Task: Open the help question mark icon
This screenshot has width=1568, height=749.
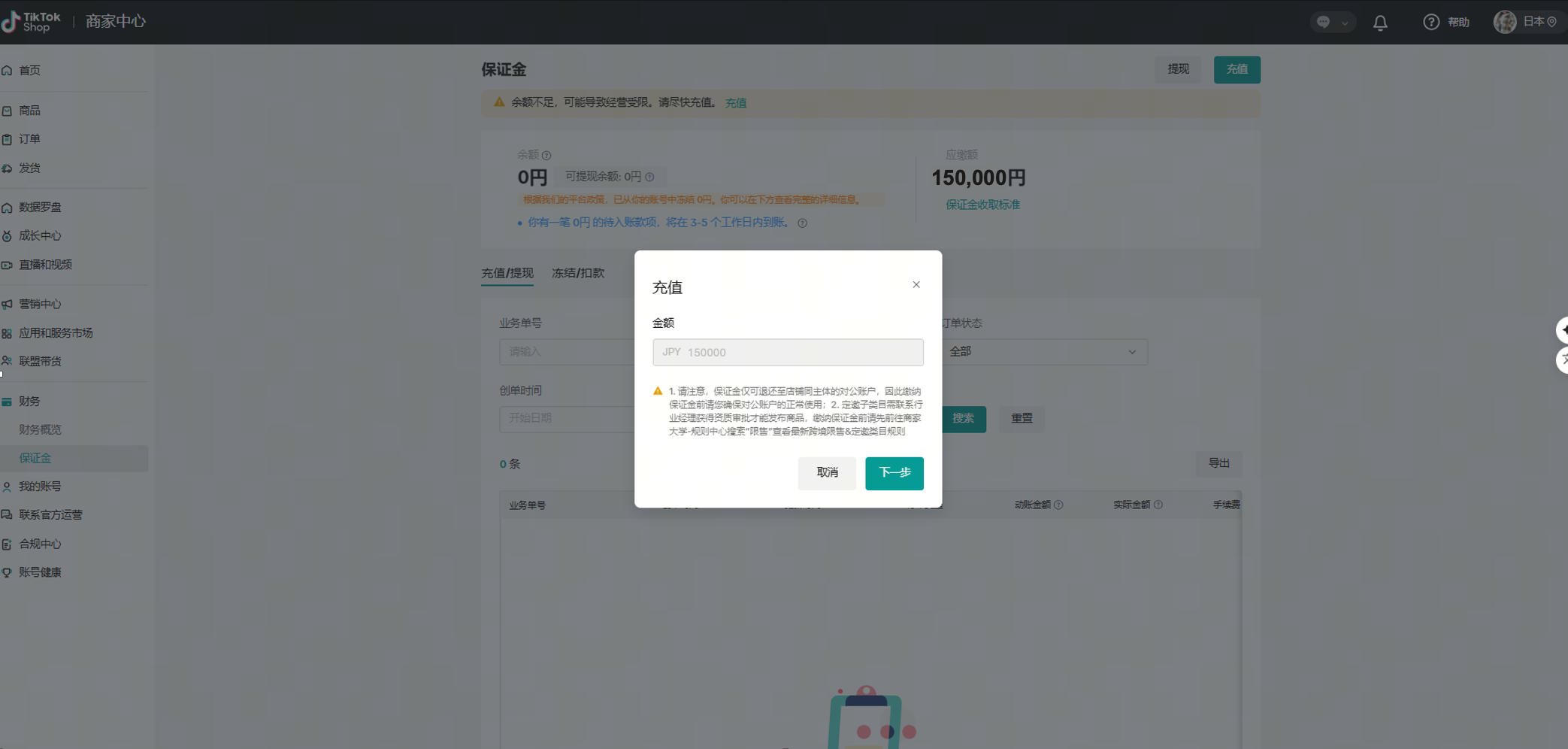Action: tap(1430, 23)
